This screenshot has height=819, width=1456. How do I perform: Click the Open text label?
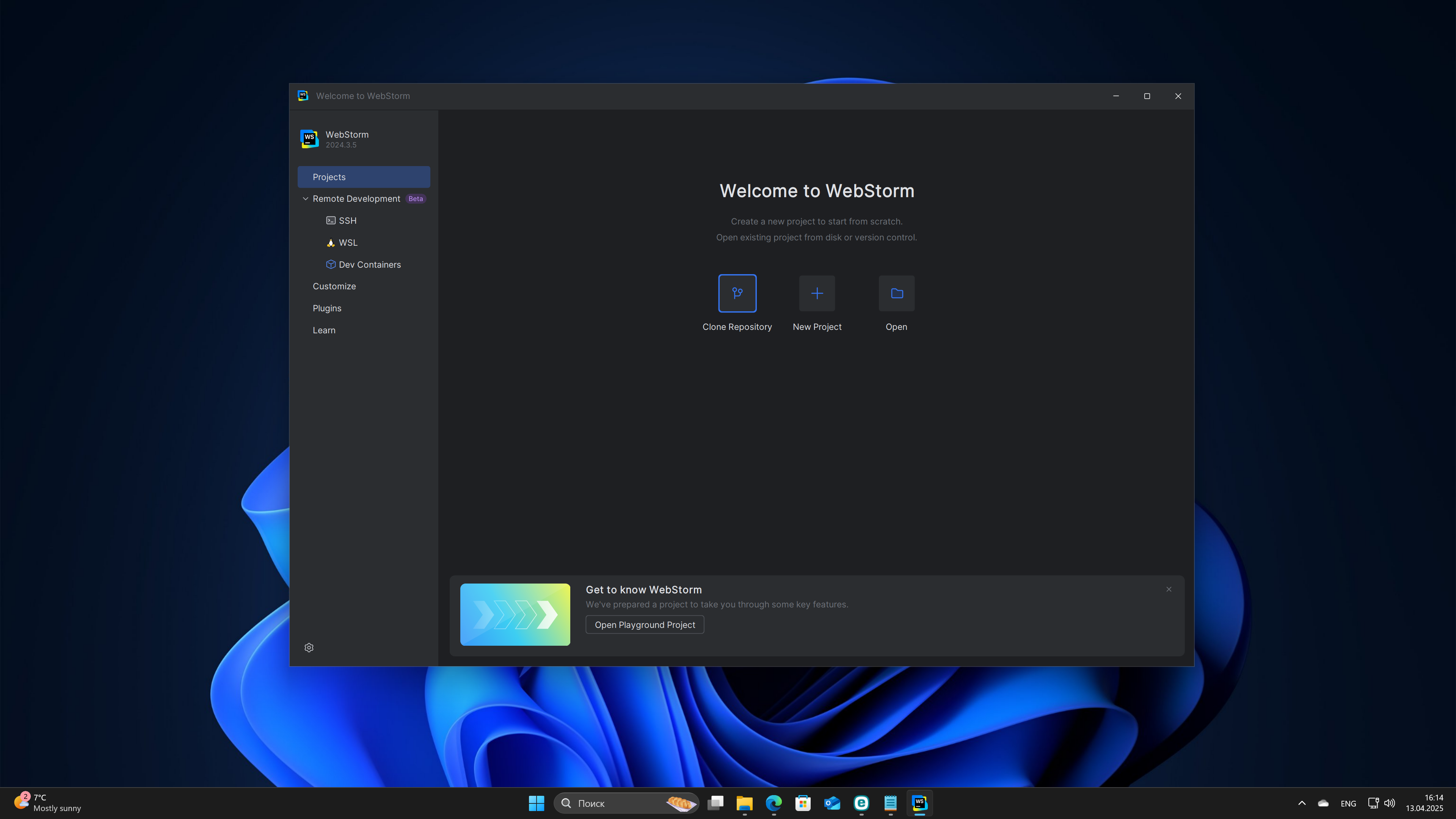[896, 327]
